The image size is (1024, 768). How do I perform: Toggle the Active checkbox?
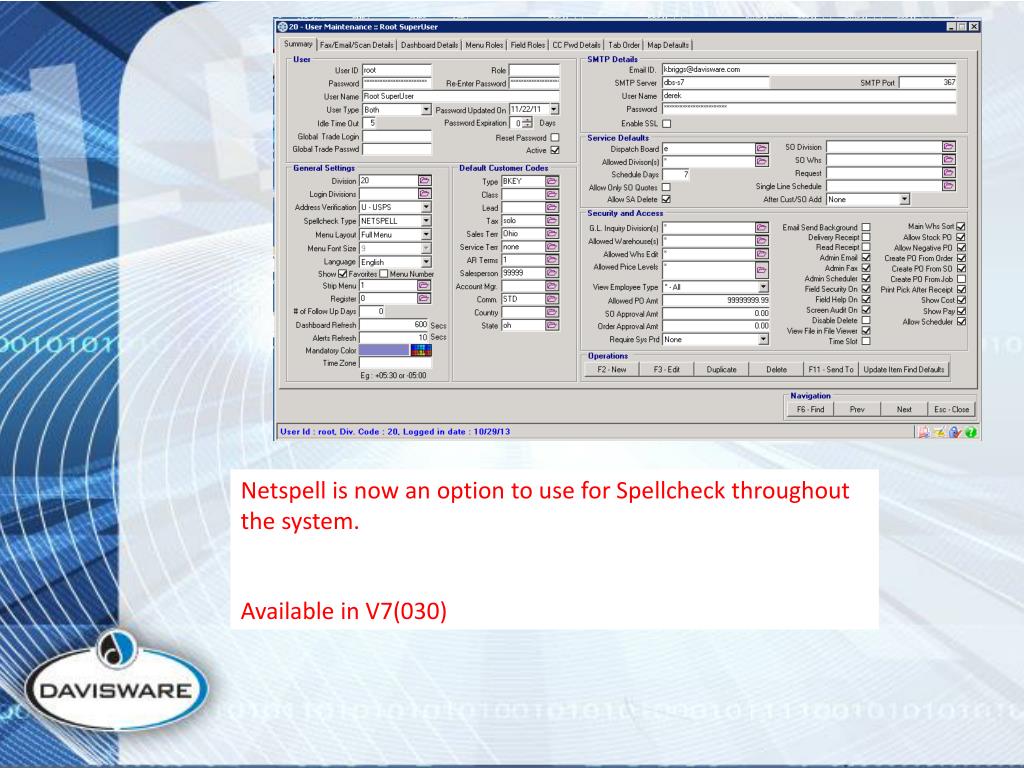pyautogui.click(x=555, y=150)
